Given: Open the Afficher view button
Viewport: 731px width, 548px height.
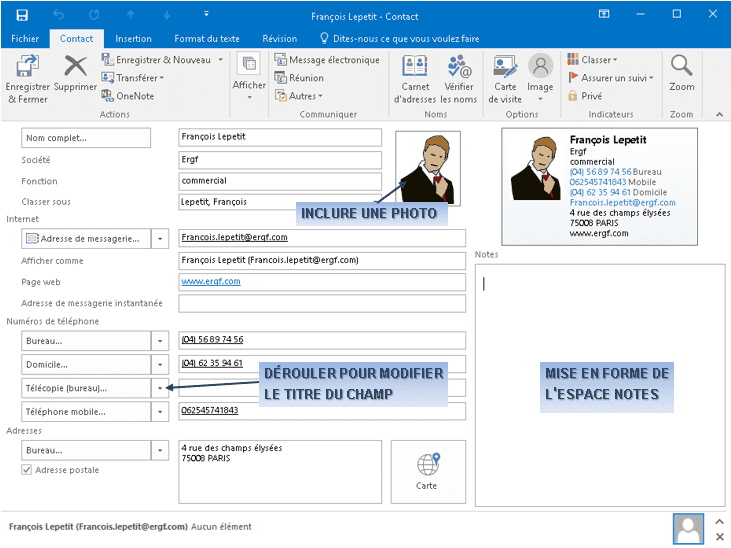Looking at the screenshot, I should click(249, 77).
